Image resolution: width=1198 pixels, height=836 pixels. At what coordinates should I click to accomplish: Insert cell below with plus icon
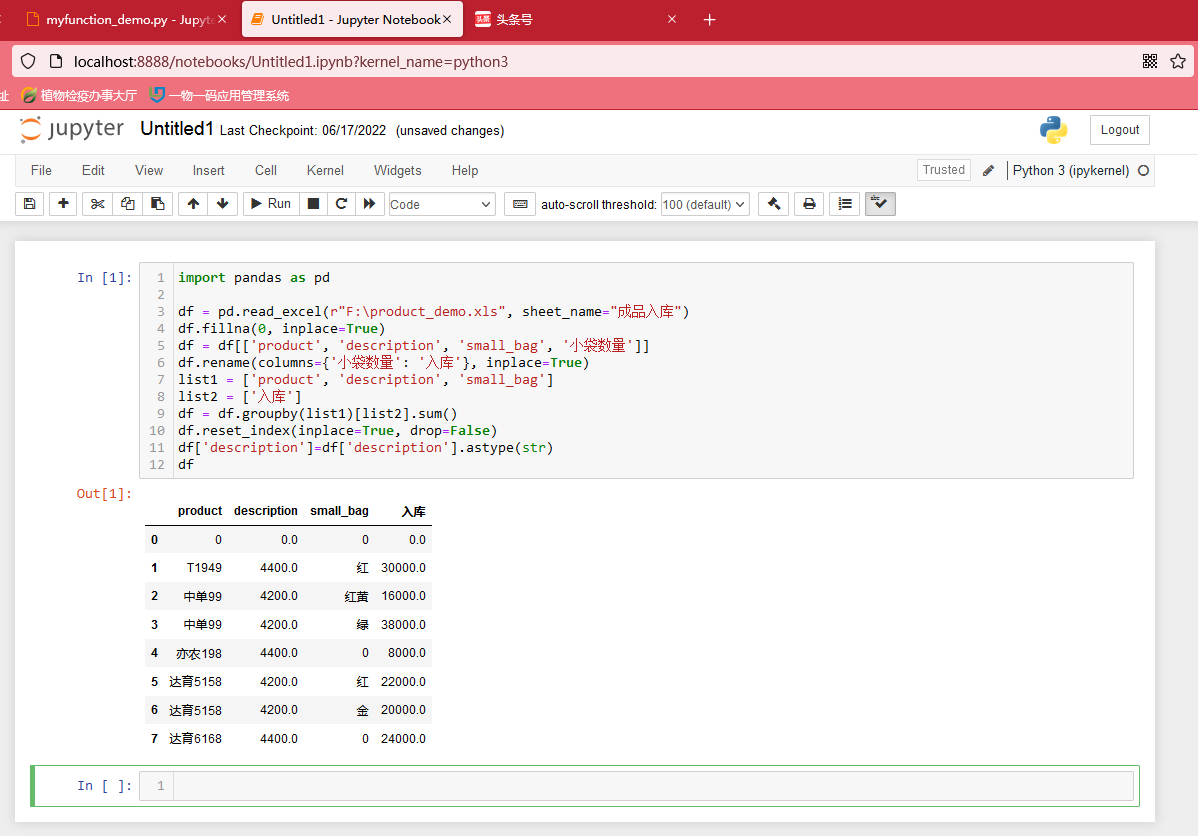click(x=63, y=204)
